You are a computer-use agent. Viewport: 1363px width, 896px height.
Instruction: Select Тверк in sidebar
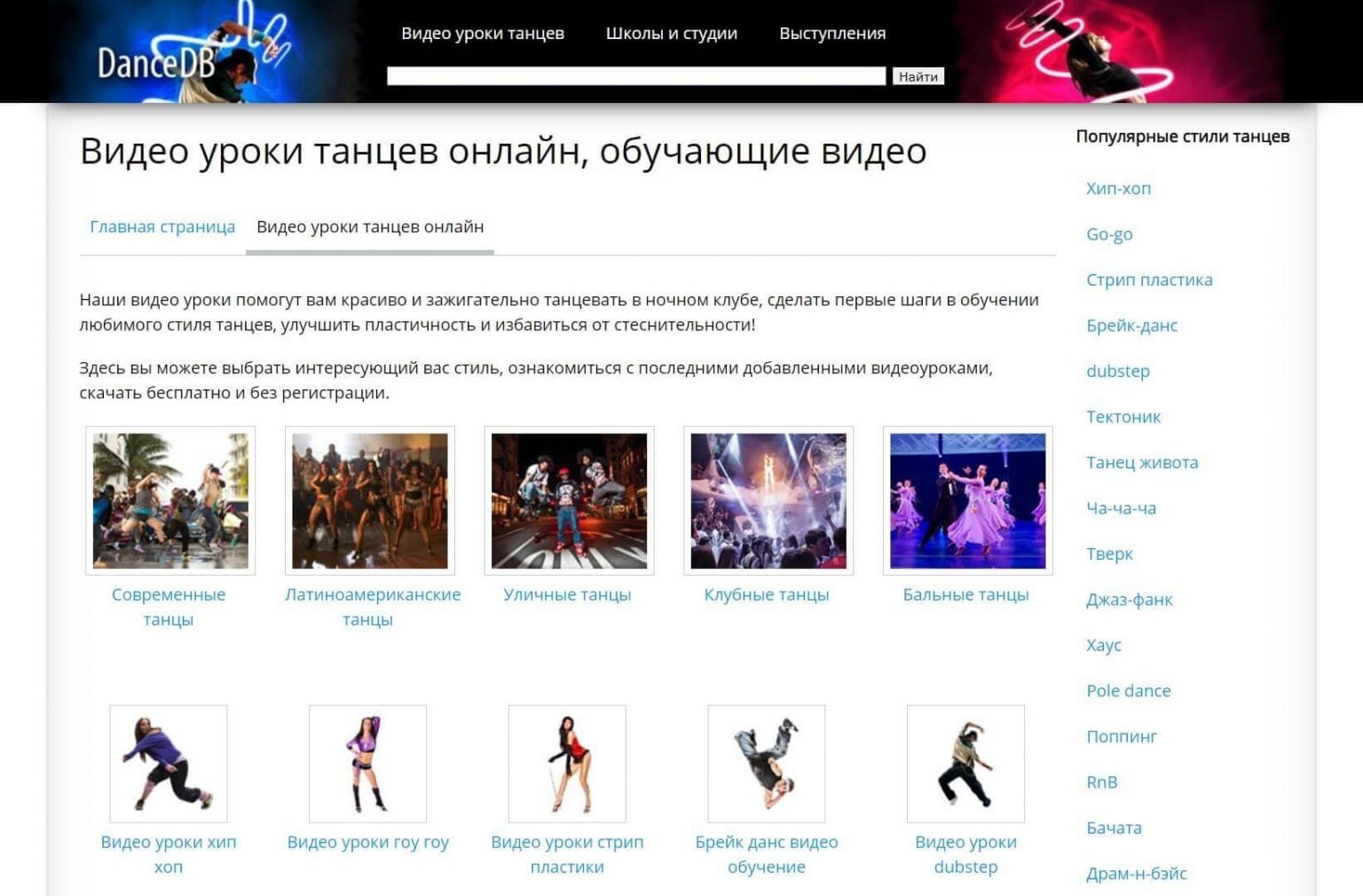pyautogui.click(x=1109, y=554)
